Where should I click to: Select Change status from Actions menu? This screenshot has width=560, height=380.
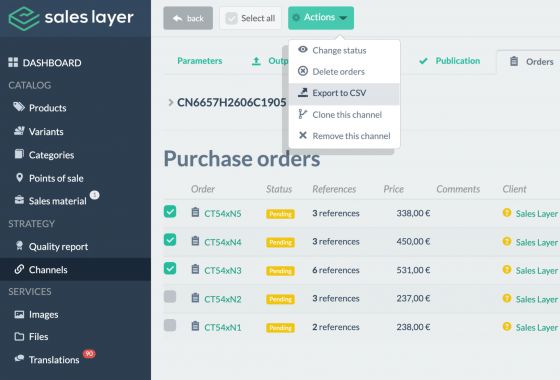pos(344,50)
